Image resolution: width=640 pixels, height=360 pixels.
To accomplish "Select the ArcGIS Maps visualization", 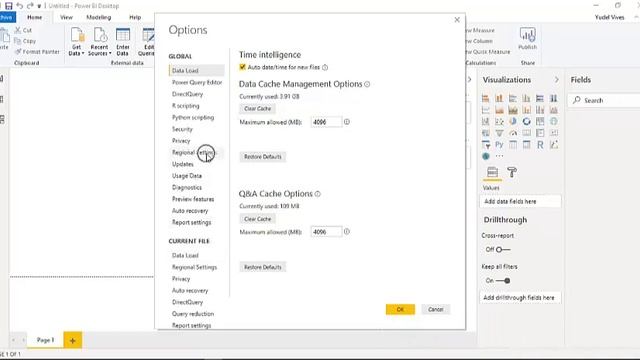I will [x=485, y=156].
